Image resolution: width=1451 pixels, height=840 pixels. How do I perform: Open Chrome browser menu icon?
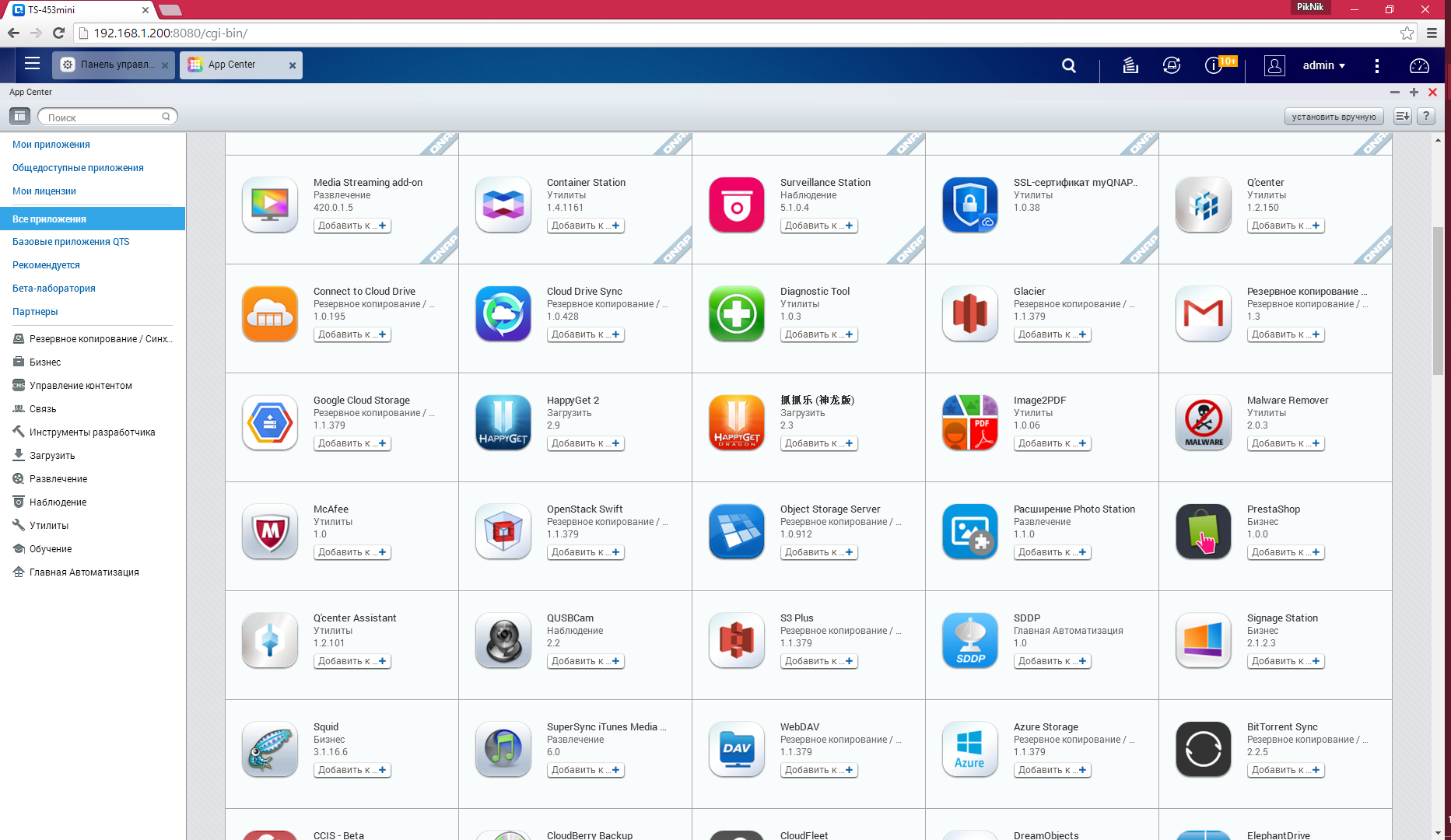click(1432, 33)
